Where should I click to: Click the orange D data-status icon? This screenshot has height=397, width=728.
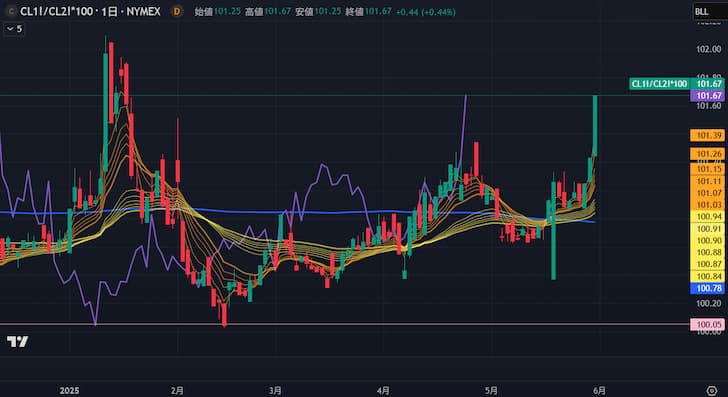coord(176,12)
